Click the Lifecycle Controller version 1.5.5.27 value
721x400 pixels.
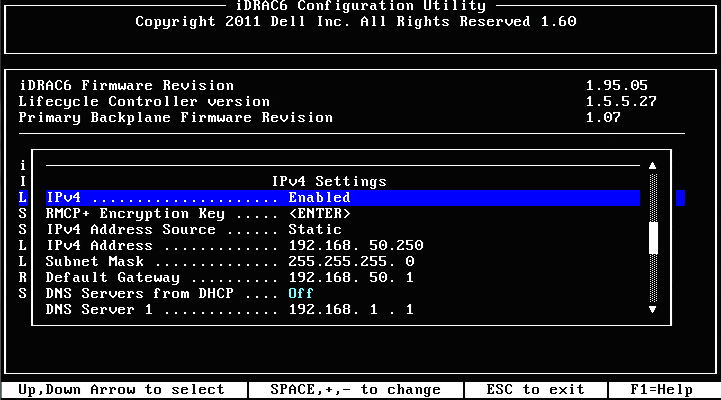[621, 102]
